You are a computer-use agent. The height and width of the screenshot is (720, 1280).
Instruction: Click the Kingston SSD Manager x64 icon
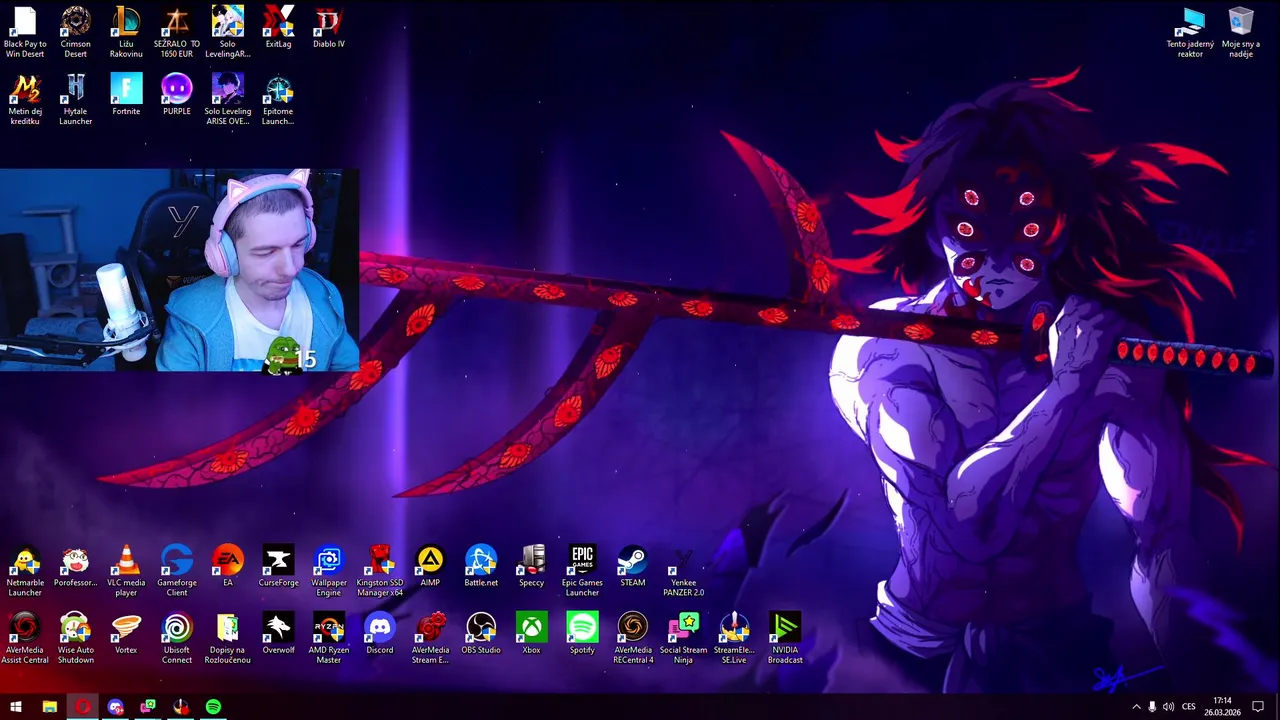(x=380, y=571)
